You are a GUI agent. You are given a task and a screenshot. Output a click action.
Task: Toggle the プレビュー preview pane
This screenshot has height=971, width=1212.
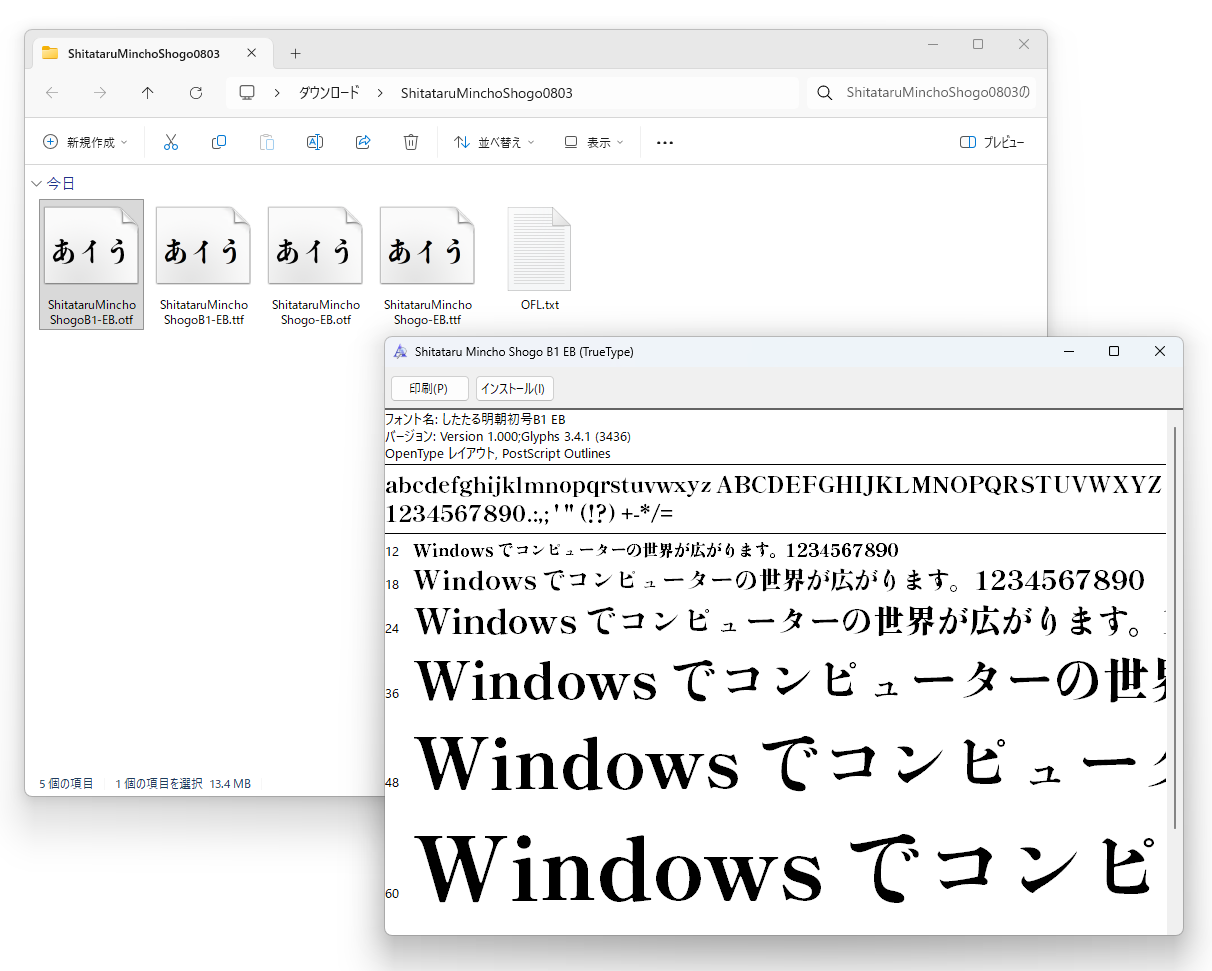(992, 142)
